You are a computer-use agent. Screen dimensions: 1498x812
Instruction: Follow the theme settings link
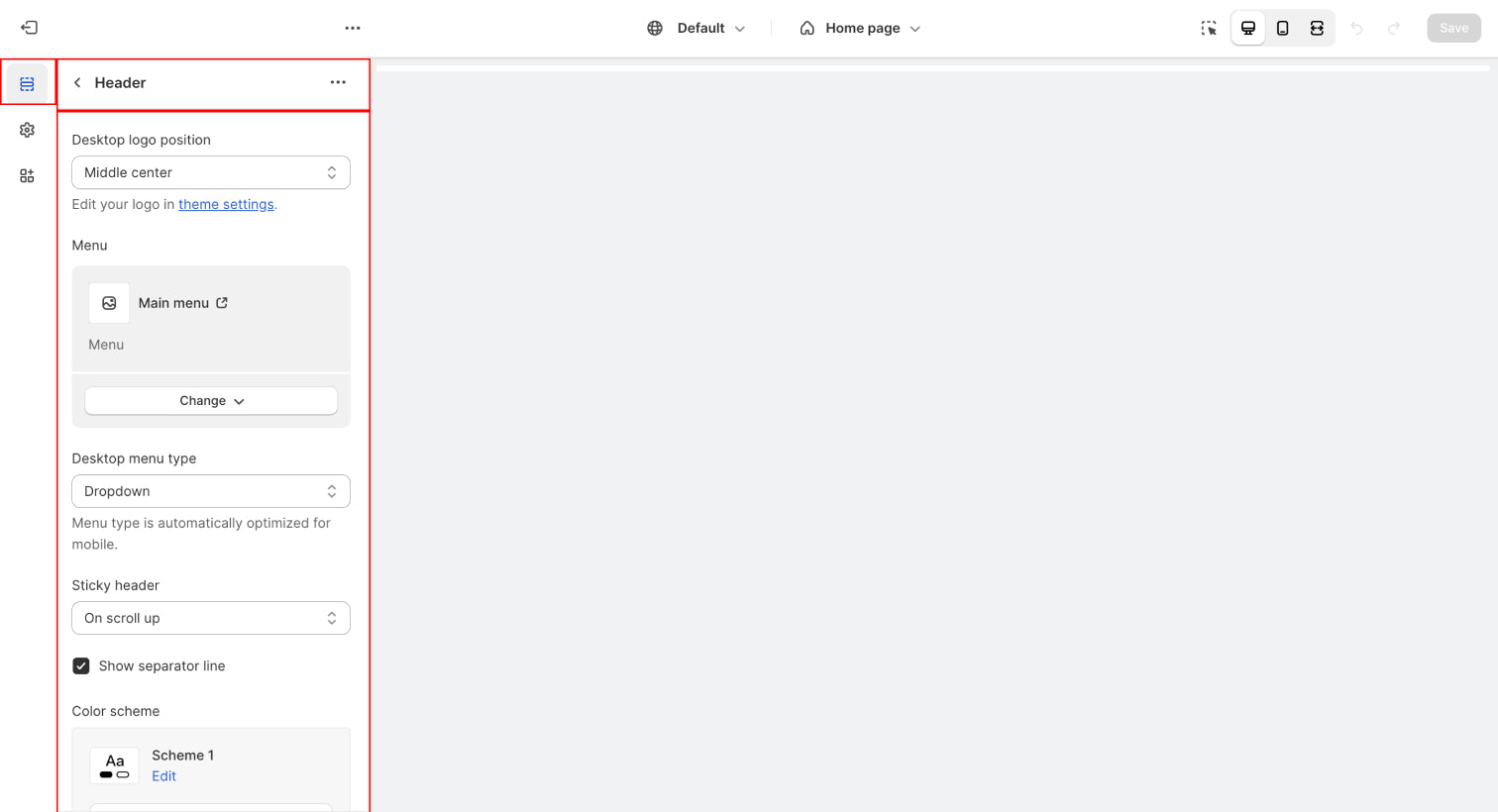click(x=226, y=204)
